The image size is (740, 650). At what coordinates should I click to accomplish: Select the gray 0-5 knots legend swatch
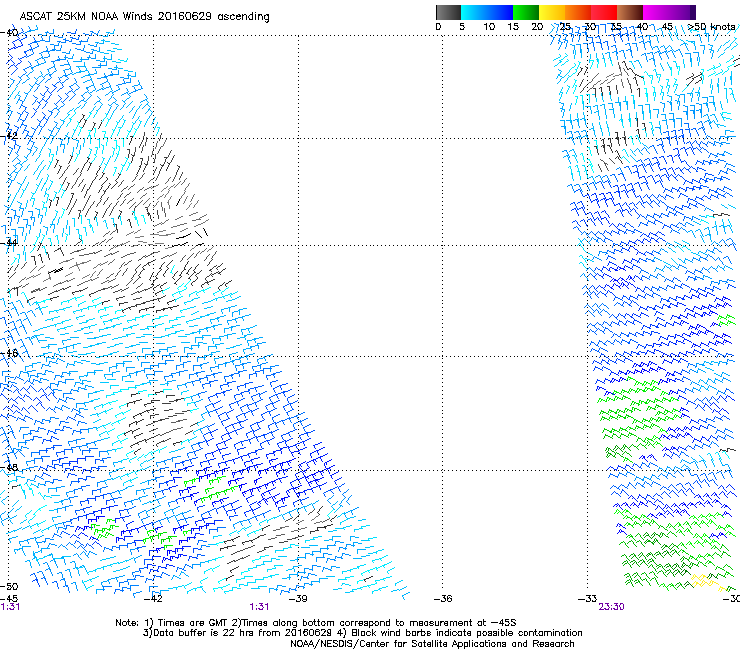[x=448, y=12]
